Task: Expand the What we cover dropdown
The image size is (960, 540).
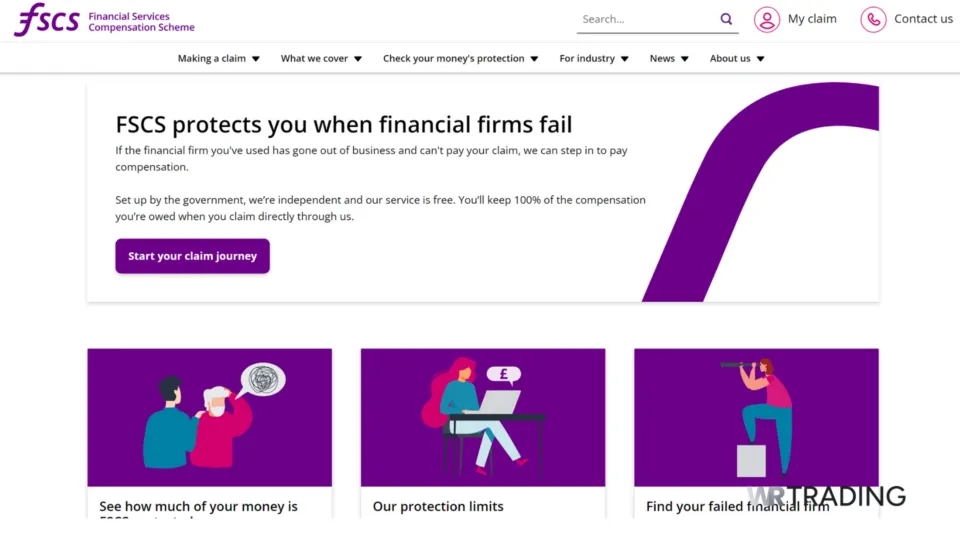Action: 321,58
